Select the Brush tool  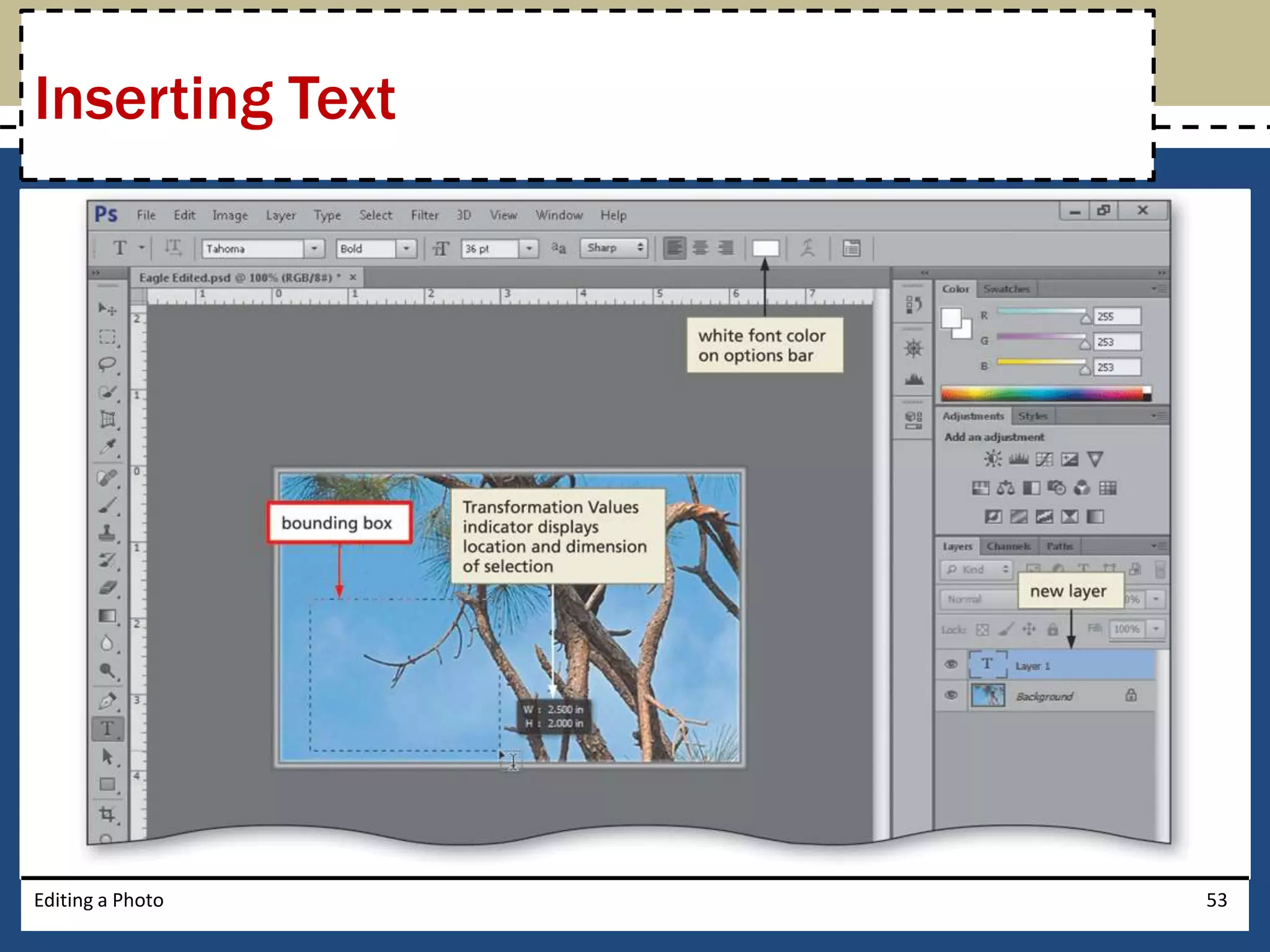click(107, 506)
